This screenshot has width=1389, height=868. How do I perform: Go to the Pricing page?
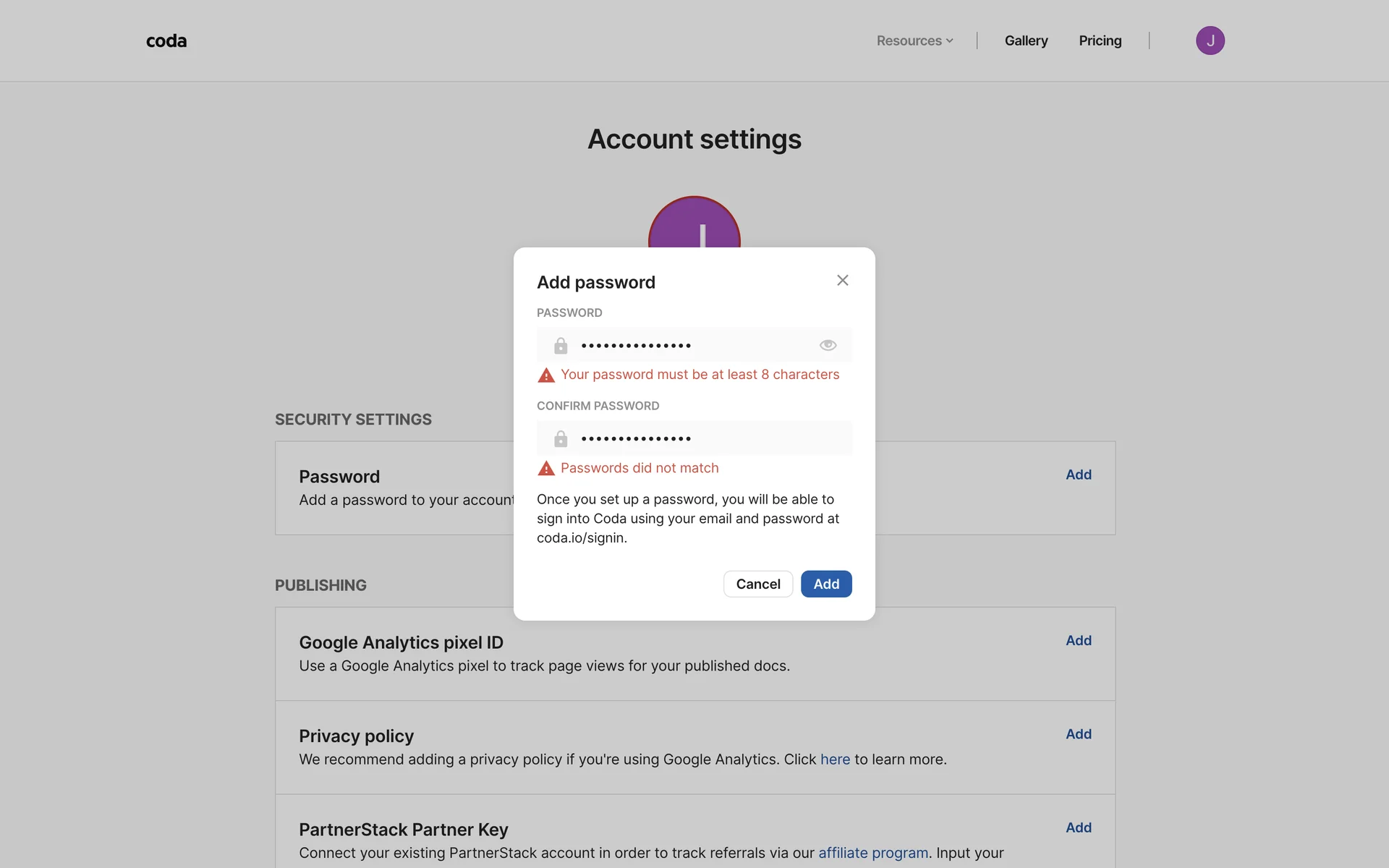pyautogui.click(x=1100, y=41)
